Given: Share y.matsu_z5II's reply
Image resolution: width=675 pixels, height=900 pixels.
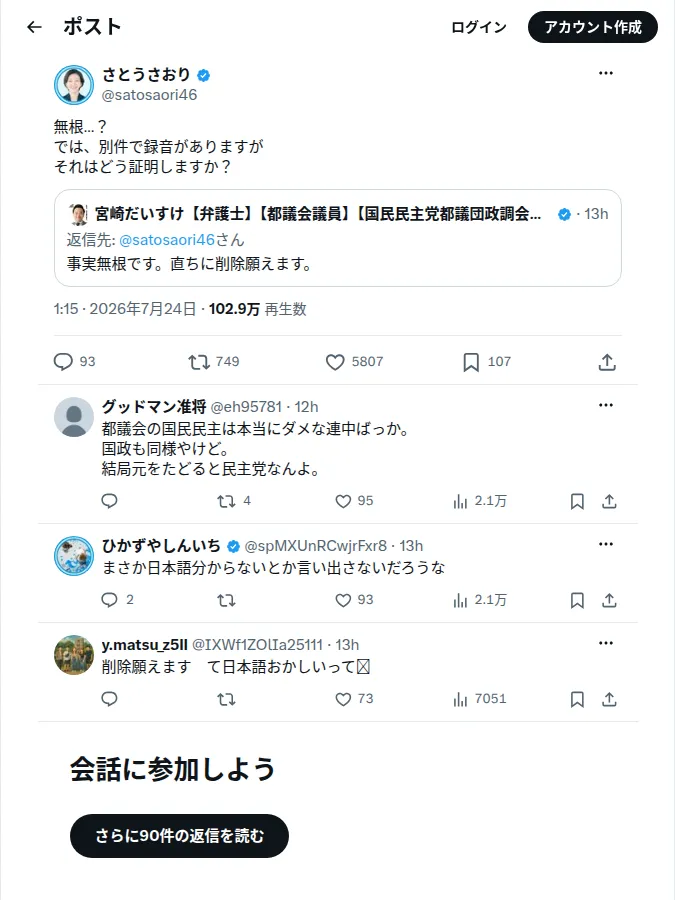Looking at the screenshot, I should click(x=609, y=699).
